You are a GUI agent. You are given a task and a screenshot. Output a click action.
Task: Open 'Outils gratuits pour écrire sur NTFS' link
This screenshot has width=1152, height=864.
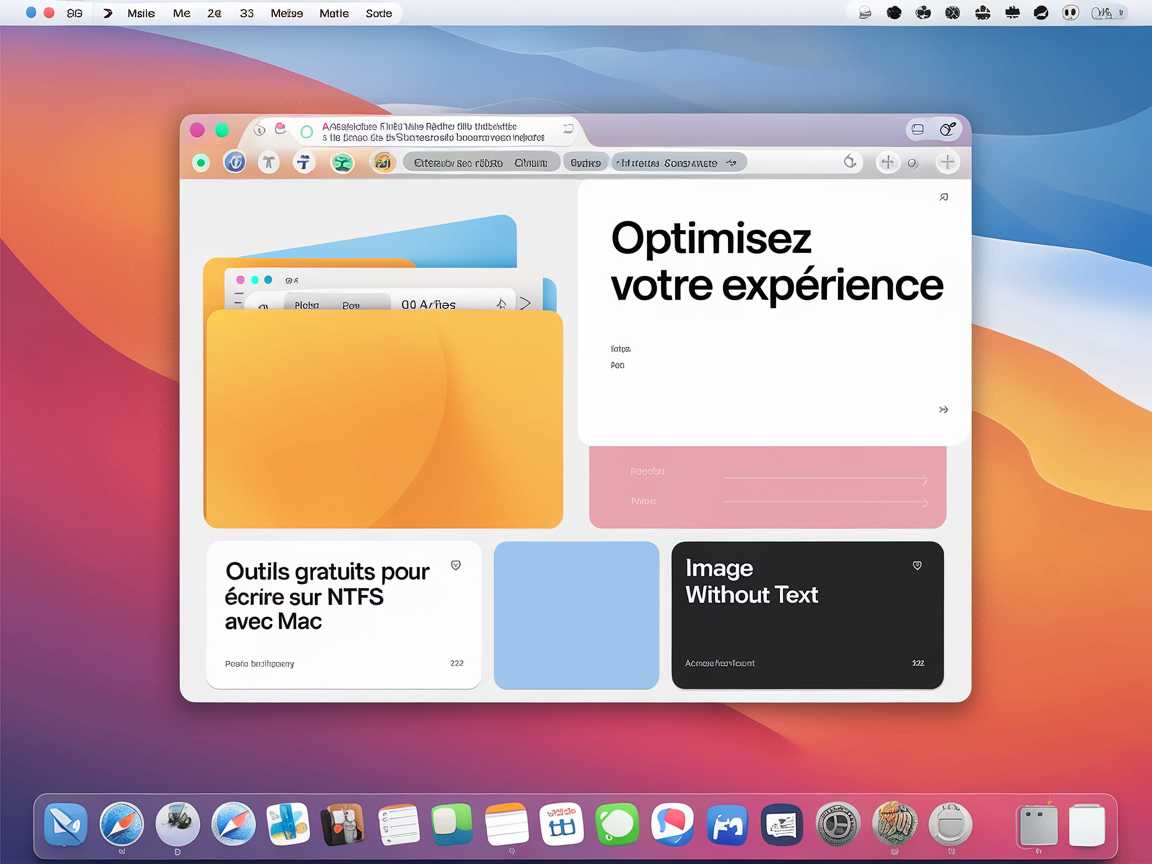(x=327, y=596)
